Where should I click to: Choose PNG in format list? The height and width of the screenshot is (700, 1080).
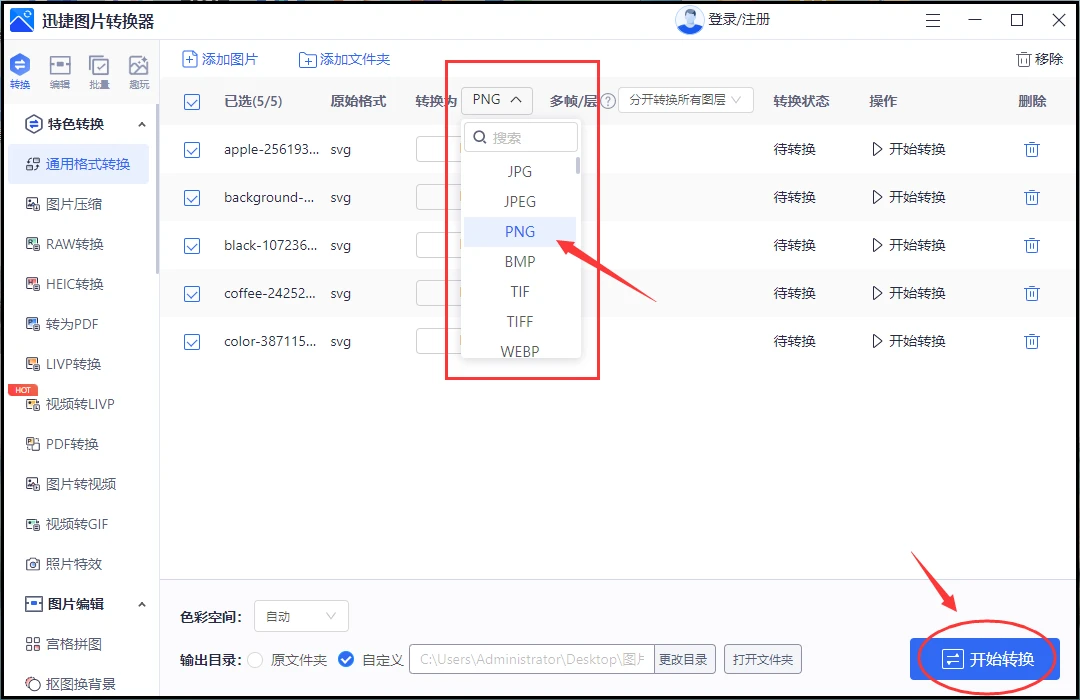tap(520, 231)
